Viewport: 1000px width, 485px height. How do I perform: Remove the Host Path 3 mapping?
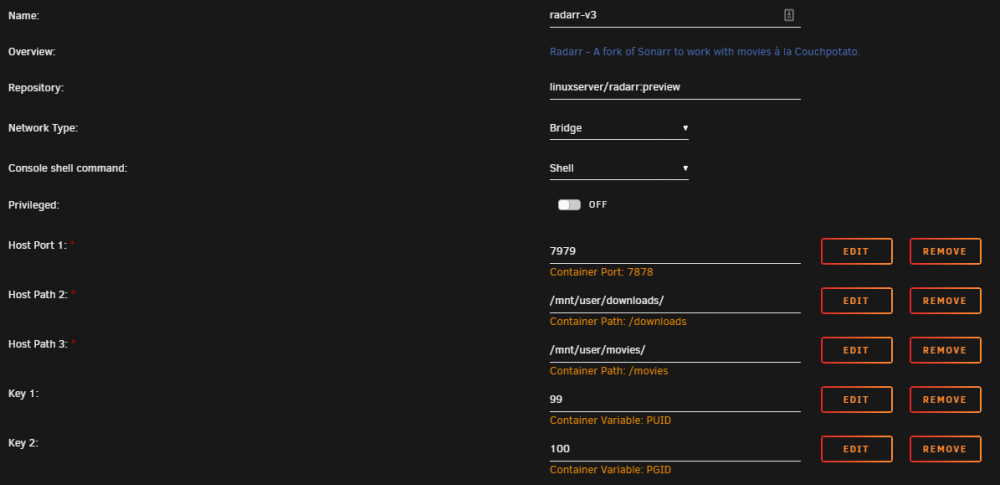(x=945, y=350)
